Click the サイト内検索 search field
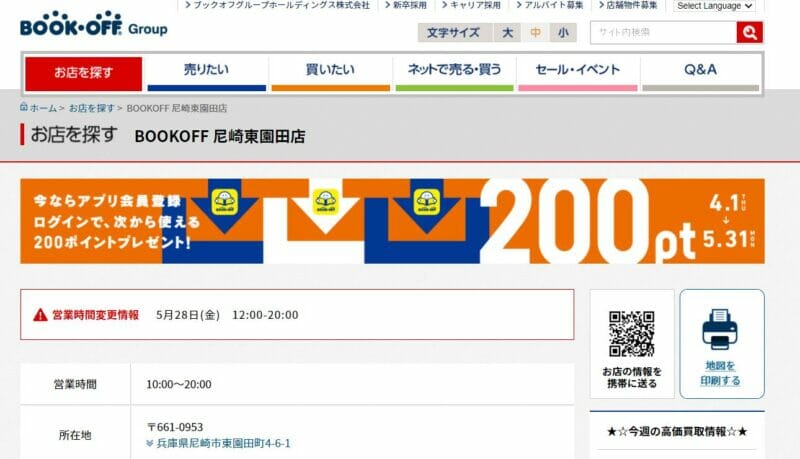The width and height of the screenshot is (800, 459). 663,33
